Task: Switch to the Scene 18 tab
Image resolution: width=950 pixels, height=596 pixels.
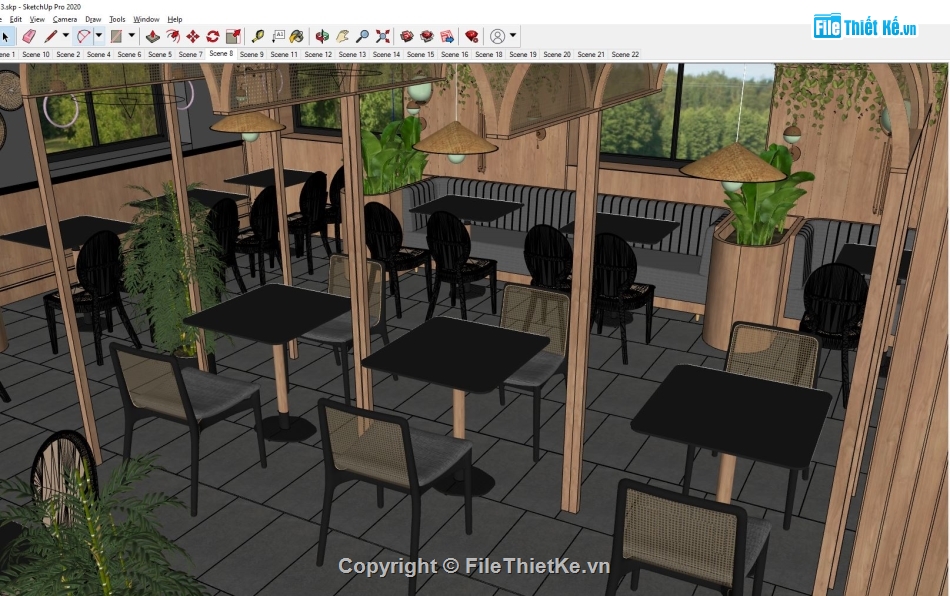Action: (488, 55)
